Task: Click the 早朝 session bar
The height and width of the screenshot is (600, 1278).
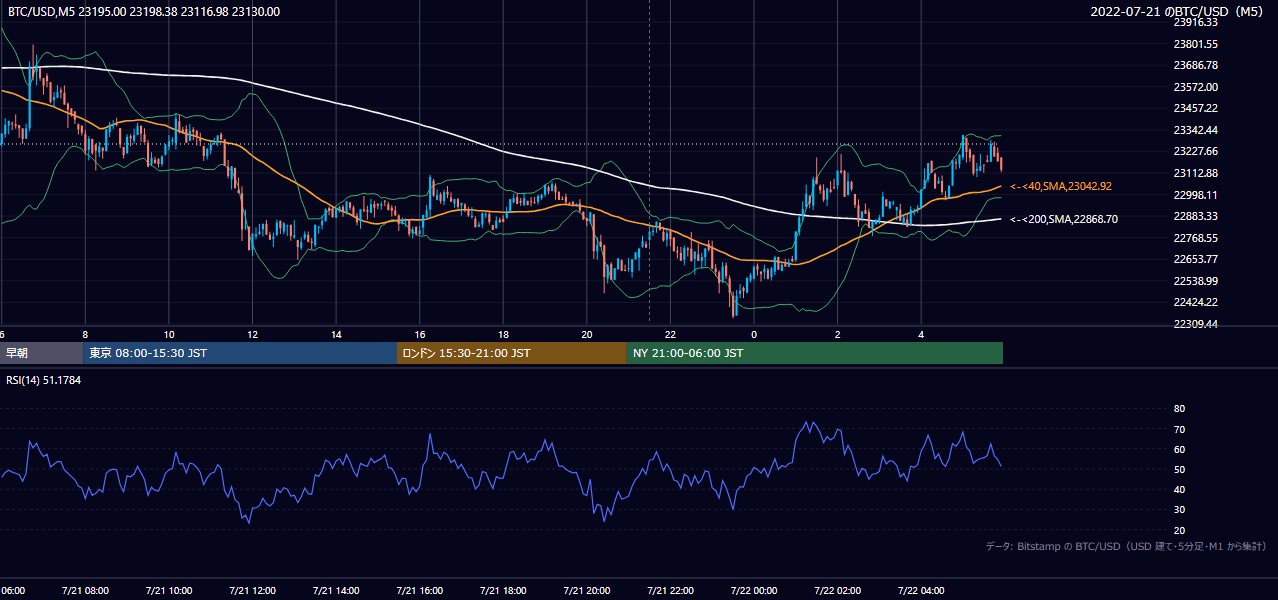Action: pos(41,353)
